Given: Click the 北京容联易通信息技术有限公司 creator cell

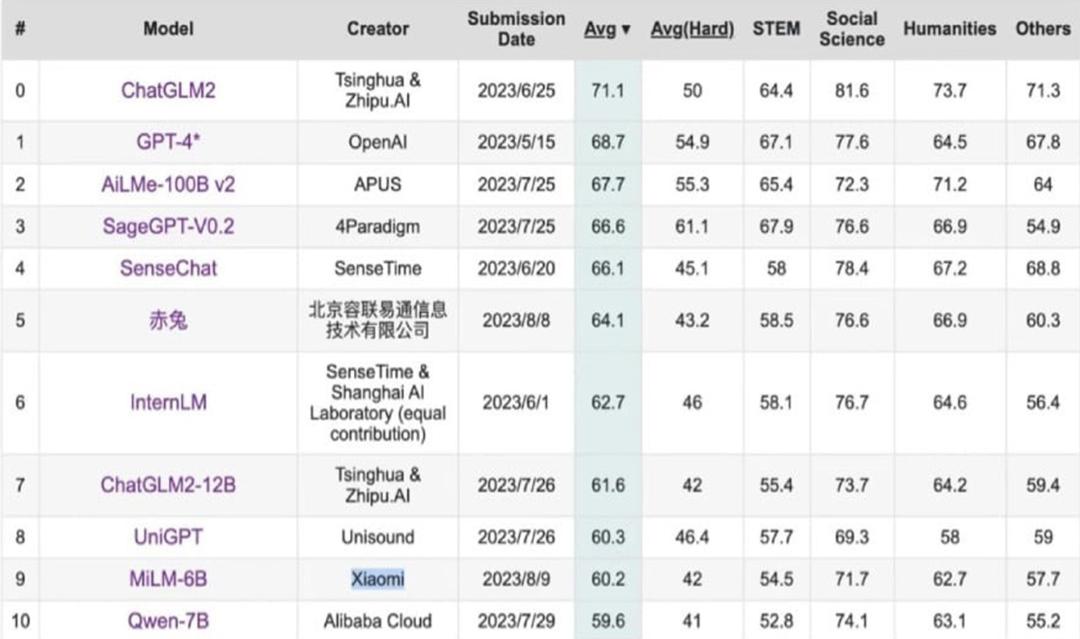Looking at the screenshot, I should (x=377, y=320).
